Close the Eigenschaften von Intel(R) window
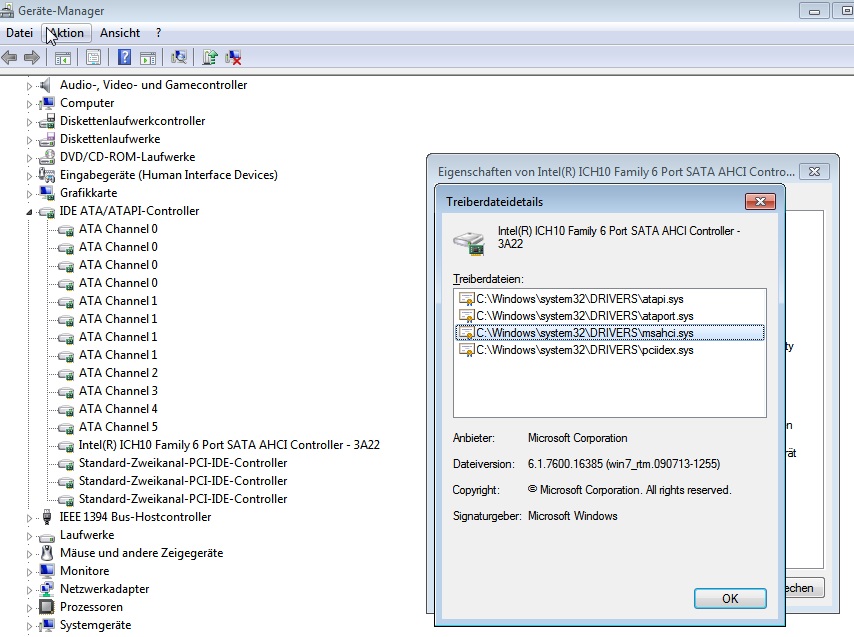Image resolution: width=854 pixels, height=637 pixels. point(814,172)
